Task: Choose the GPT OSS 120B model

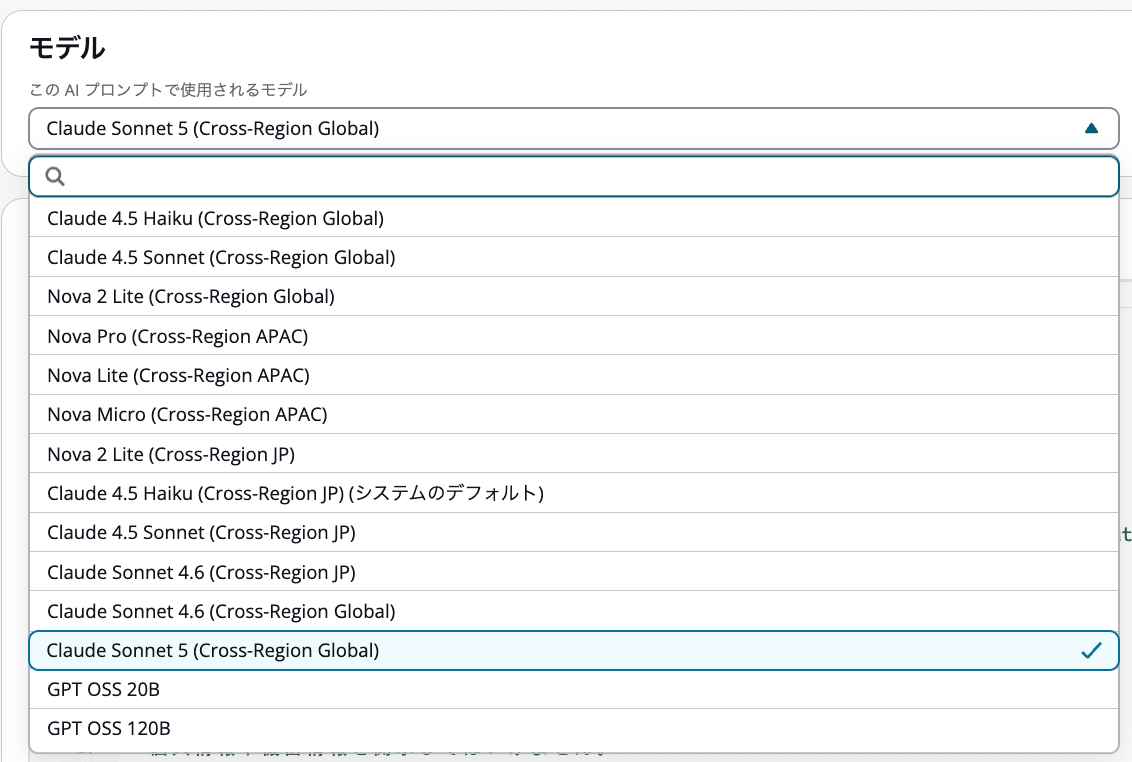Action: coord(574,728)
